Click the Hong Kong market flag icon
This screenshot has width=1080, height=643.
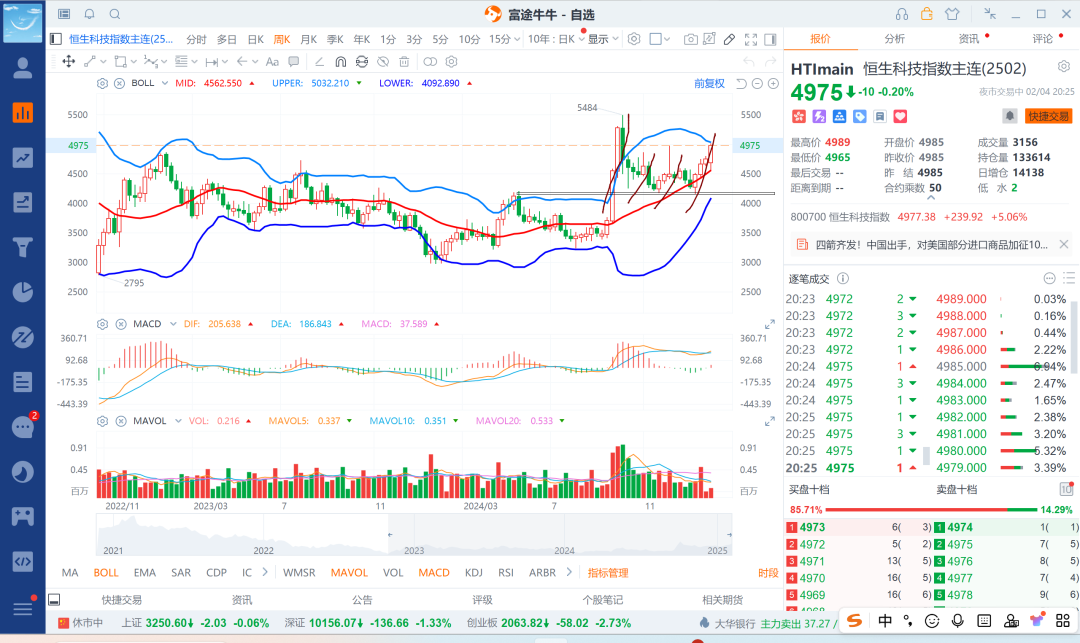[x=798, y=116]
